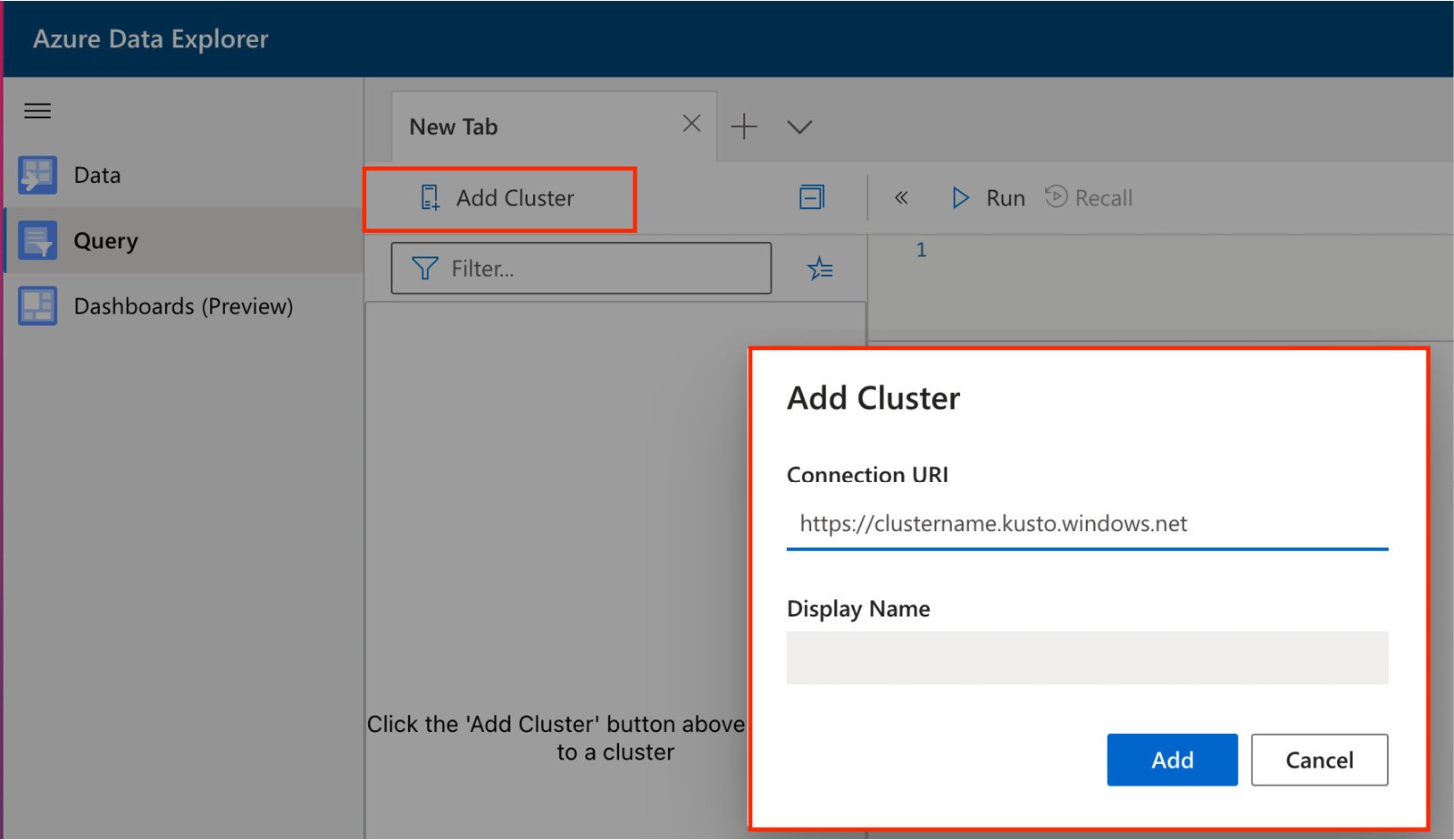Click the Connection URI field

pos(1087,524)
